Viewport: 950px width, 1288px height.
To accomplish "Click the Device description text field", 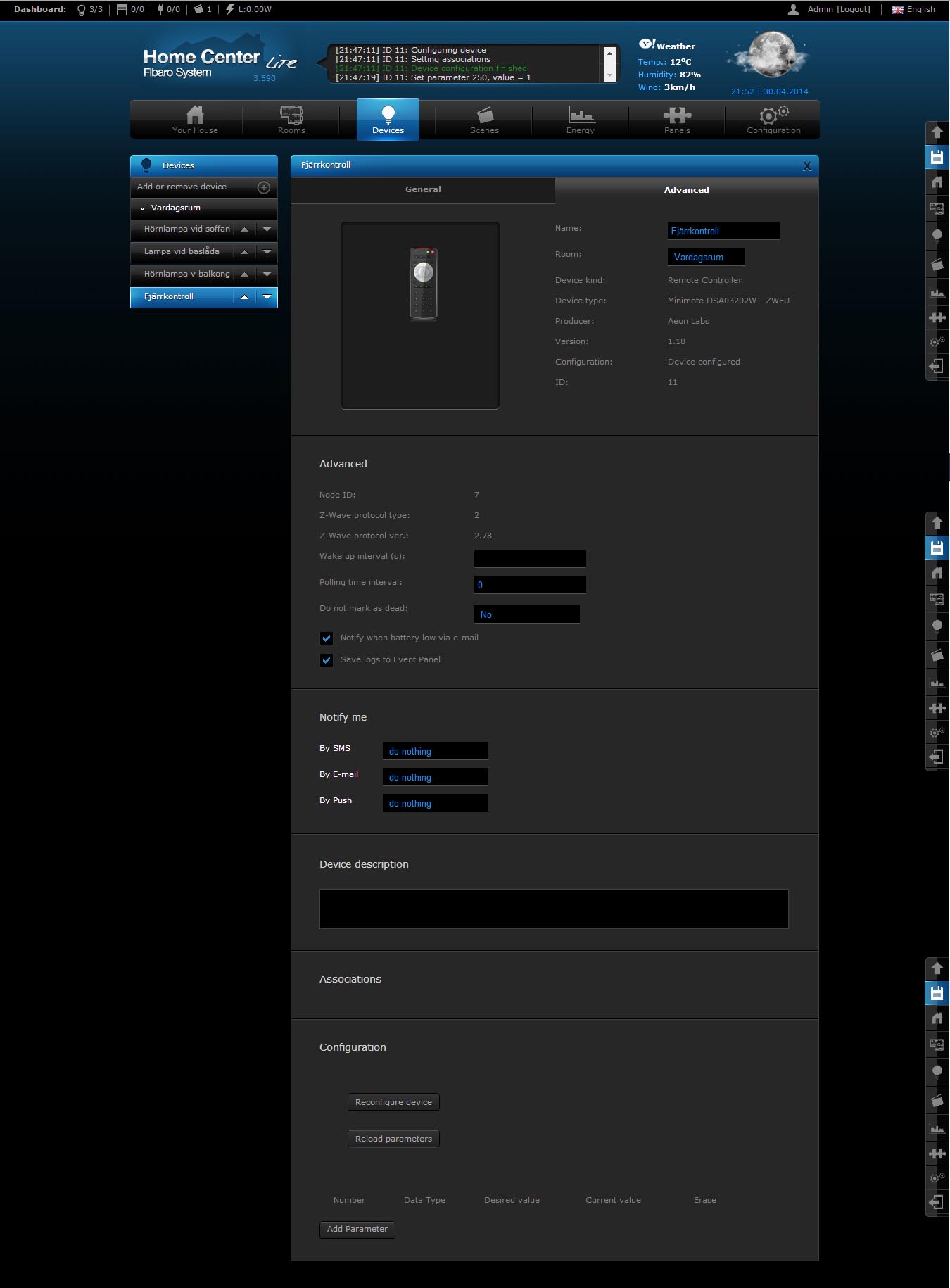I will pyautogui.click(x=554, y=909).
